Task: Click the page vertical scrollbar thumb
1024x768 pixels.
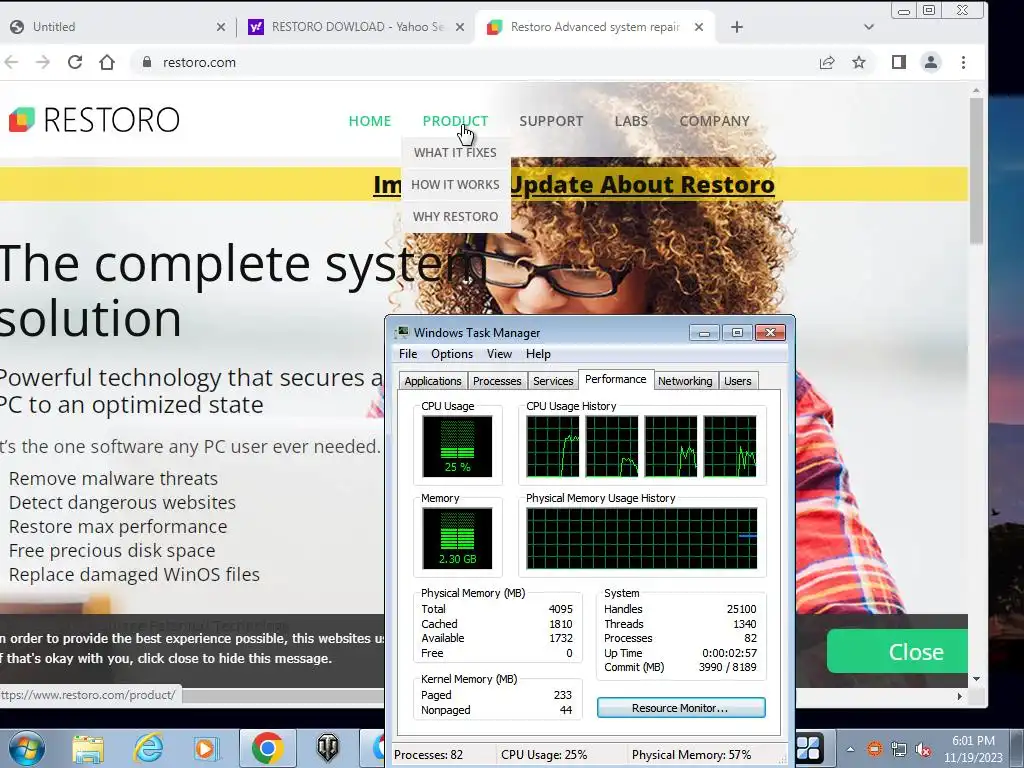Action: [976, 171]
